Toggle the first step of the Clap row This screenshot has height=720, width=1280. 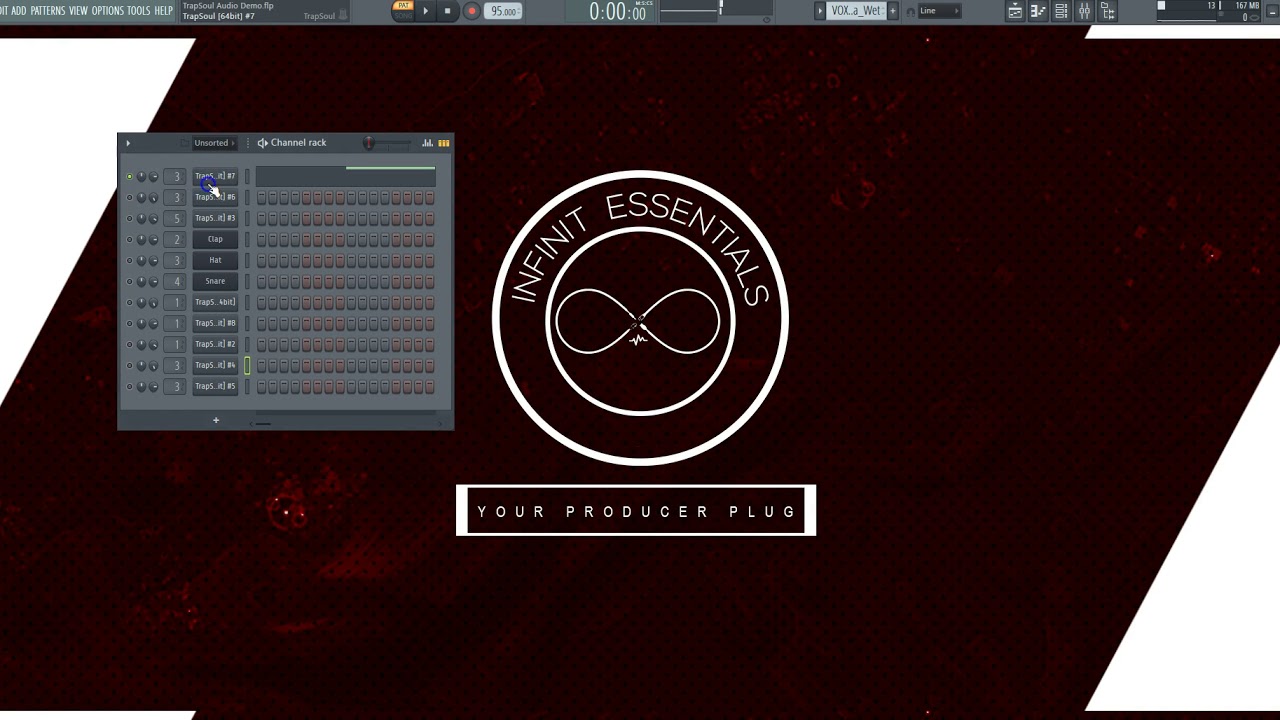pos(261,239)
